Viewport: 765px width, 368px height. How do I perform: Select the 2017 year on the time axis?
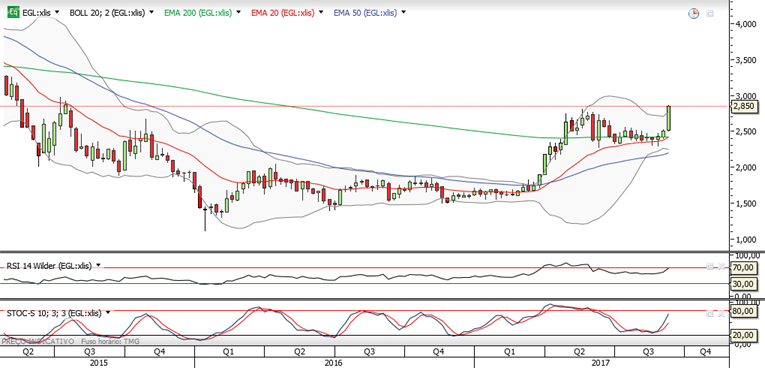click(x=601, y=363)
